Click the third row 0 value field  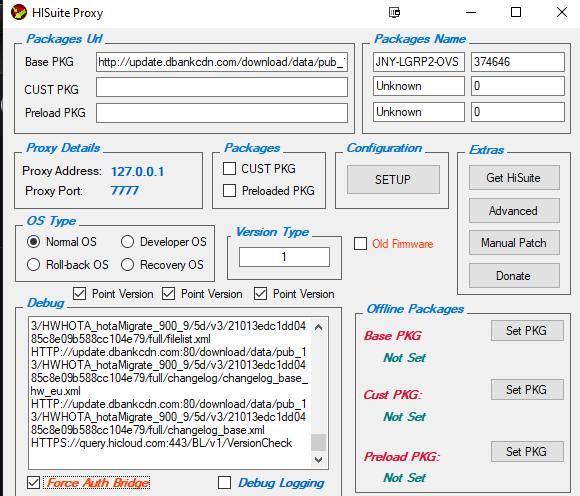point(517,112)
